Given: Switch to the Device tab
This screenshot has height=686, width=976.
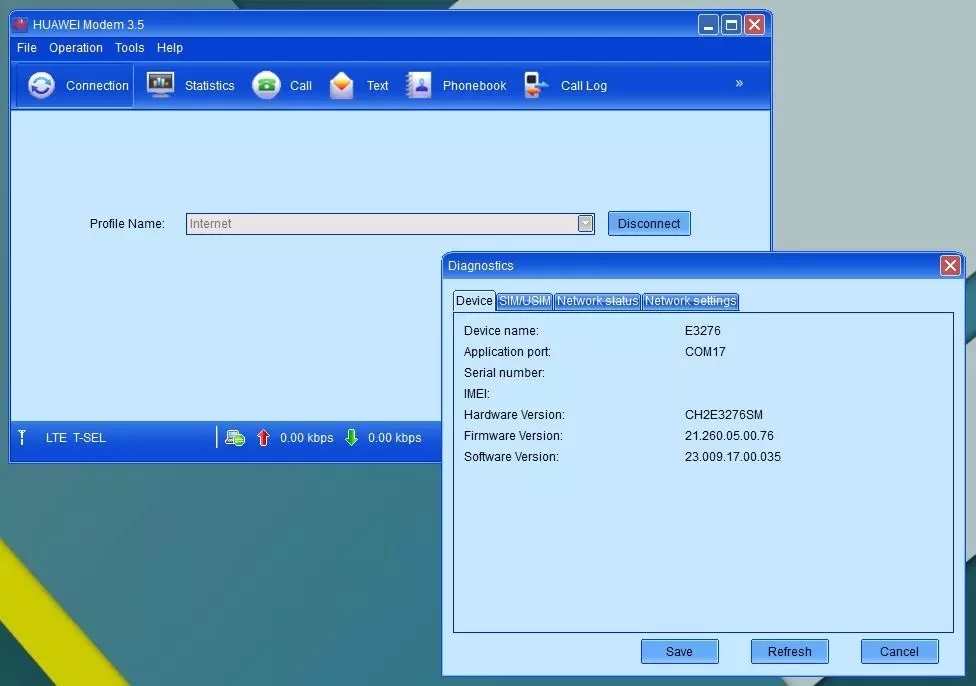Looking at the screenshot, I should click(474, 301).
